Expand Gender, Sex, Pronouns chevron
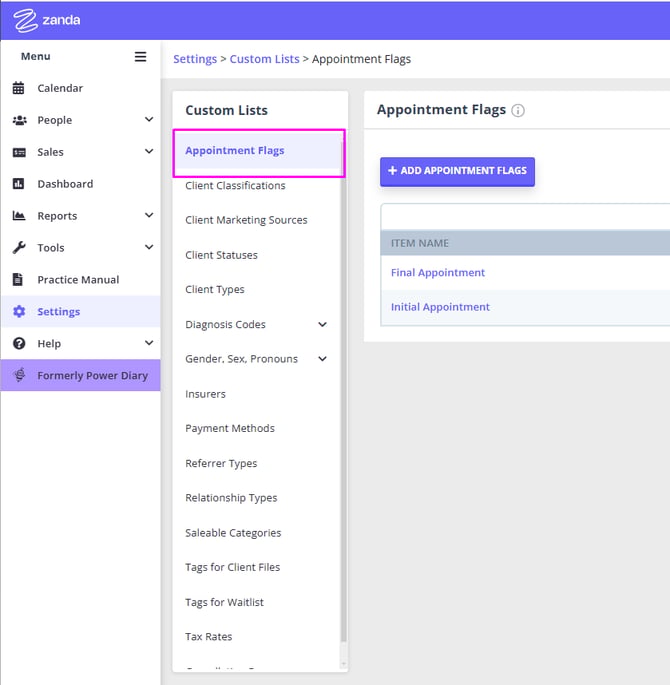 (x=322, y=359)
